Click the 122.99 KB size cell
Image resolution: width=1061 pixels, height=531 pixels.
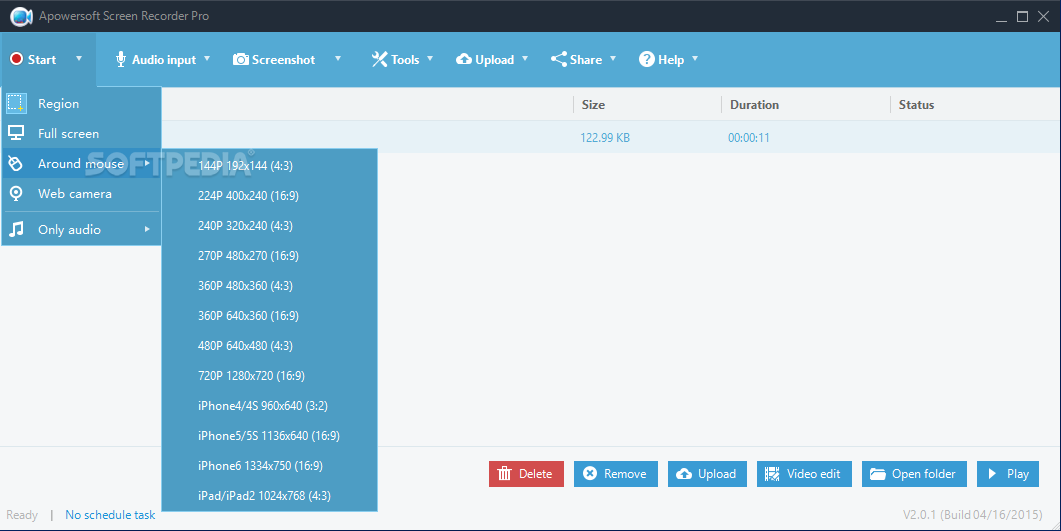click(605, 138)
